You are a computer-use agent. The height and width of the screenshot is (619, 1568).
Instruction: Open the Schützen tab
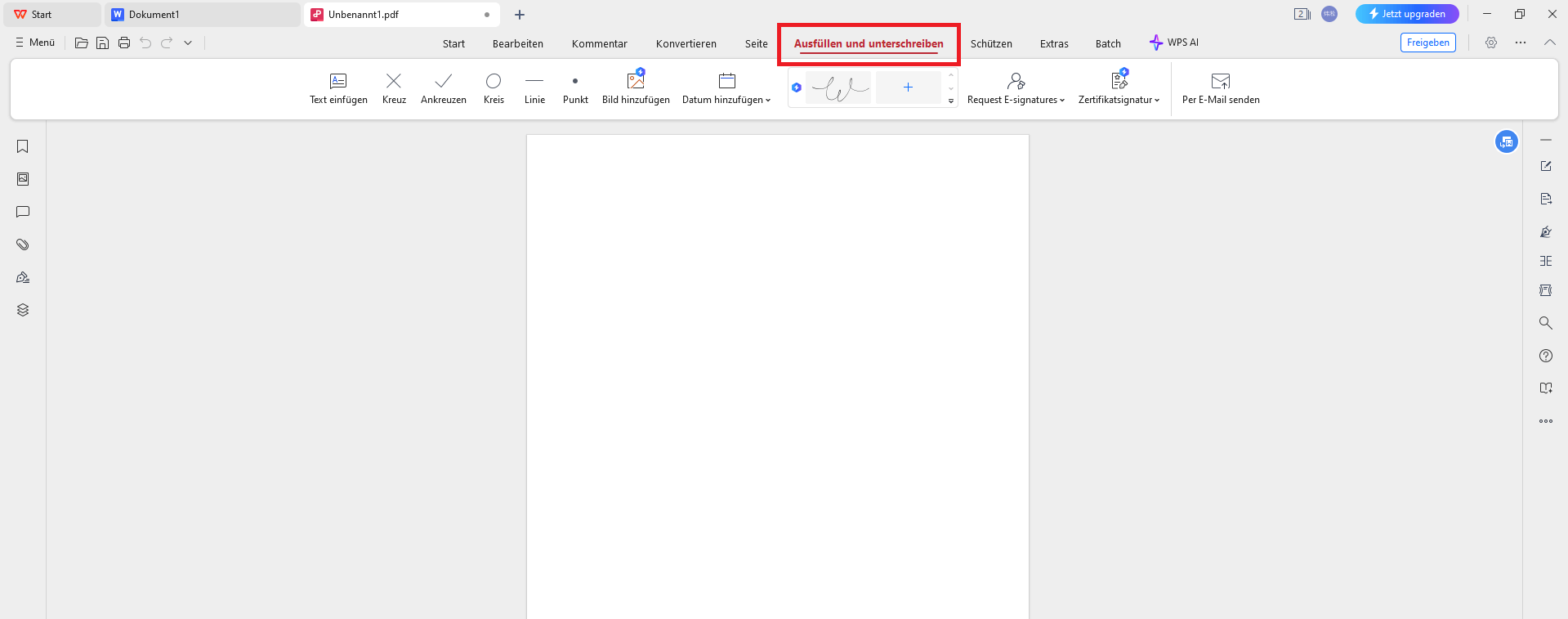coord(991,43)
